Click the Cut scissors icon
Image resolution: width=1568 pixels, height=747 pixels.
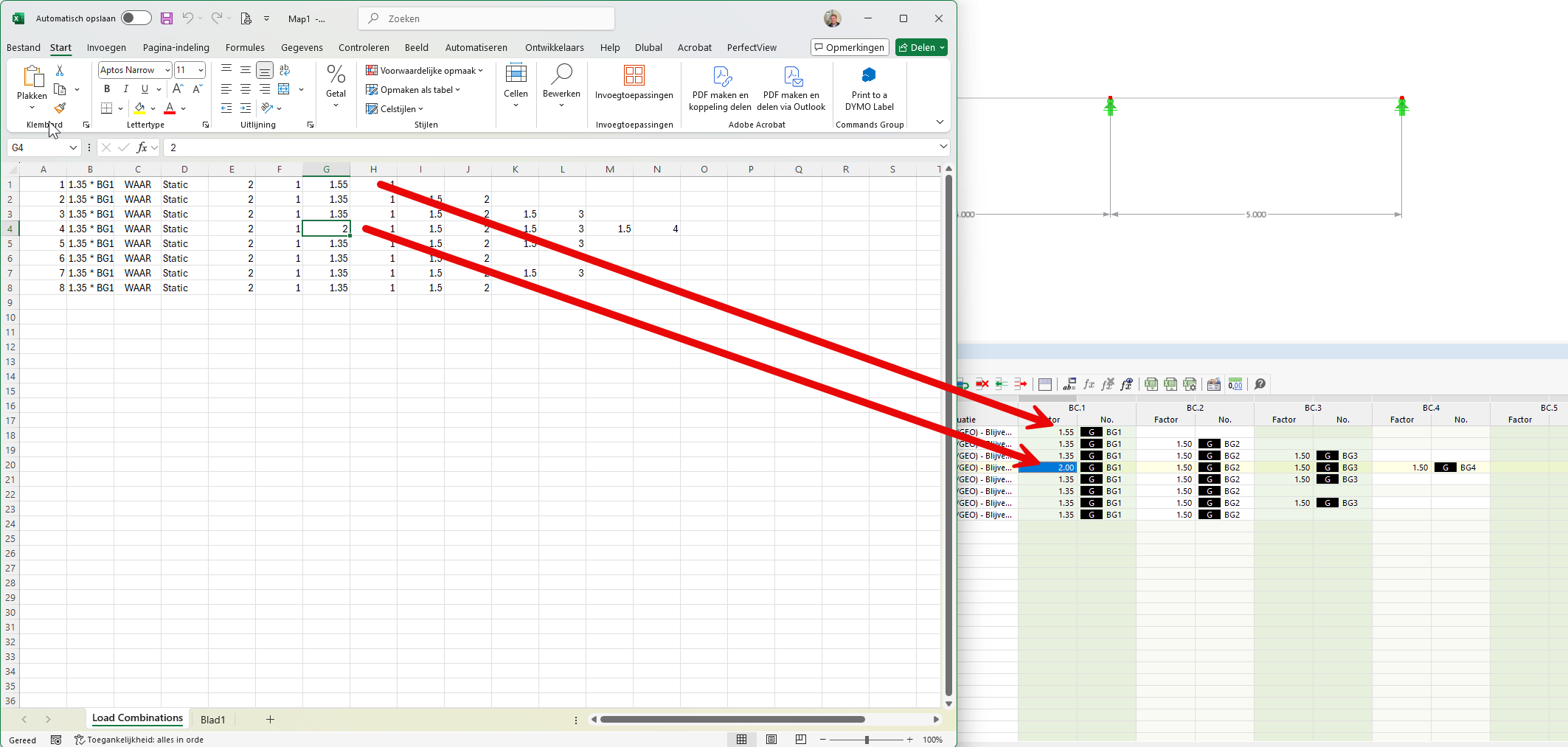click(60, 70)
